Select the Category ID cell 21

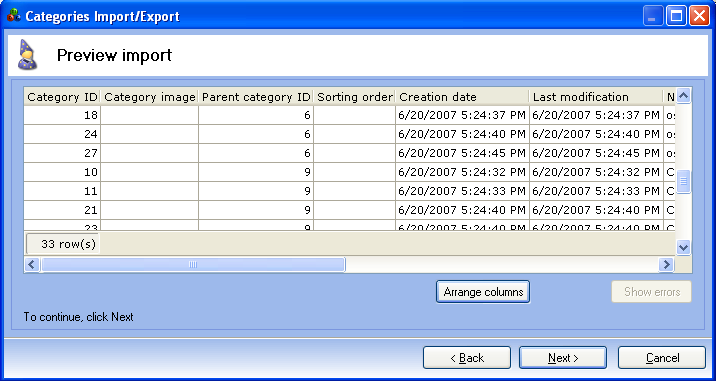pos(63,210)
